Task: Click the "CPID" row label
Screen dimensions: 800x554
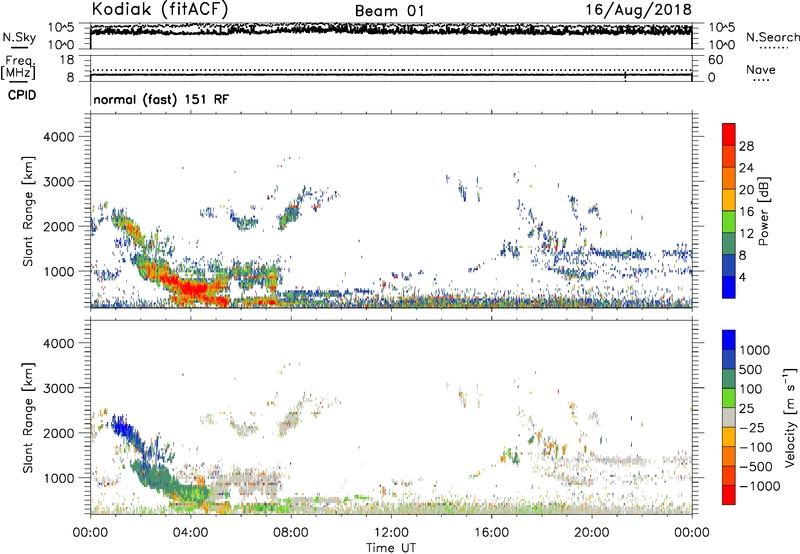Action: click(x=22, y=95)
